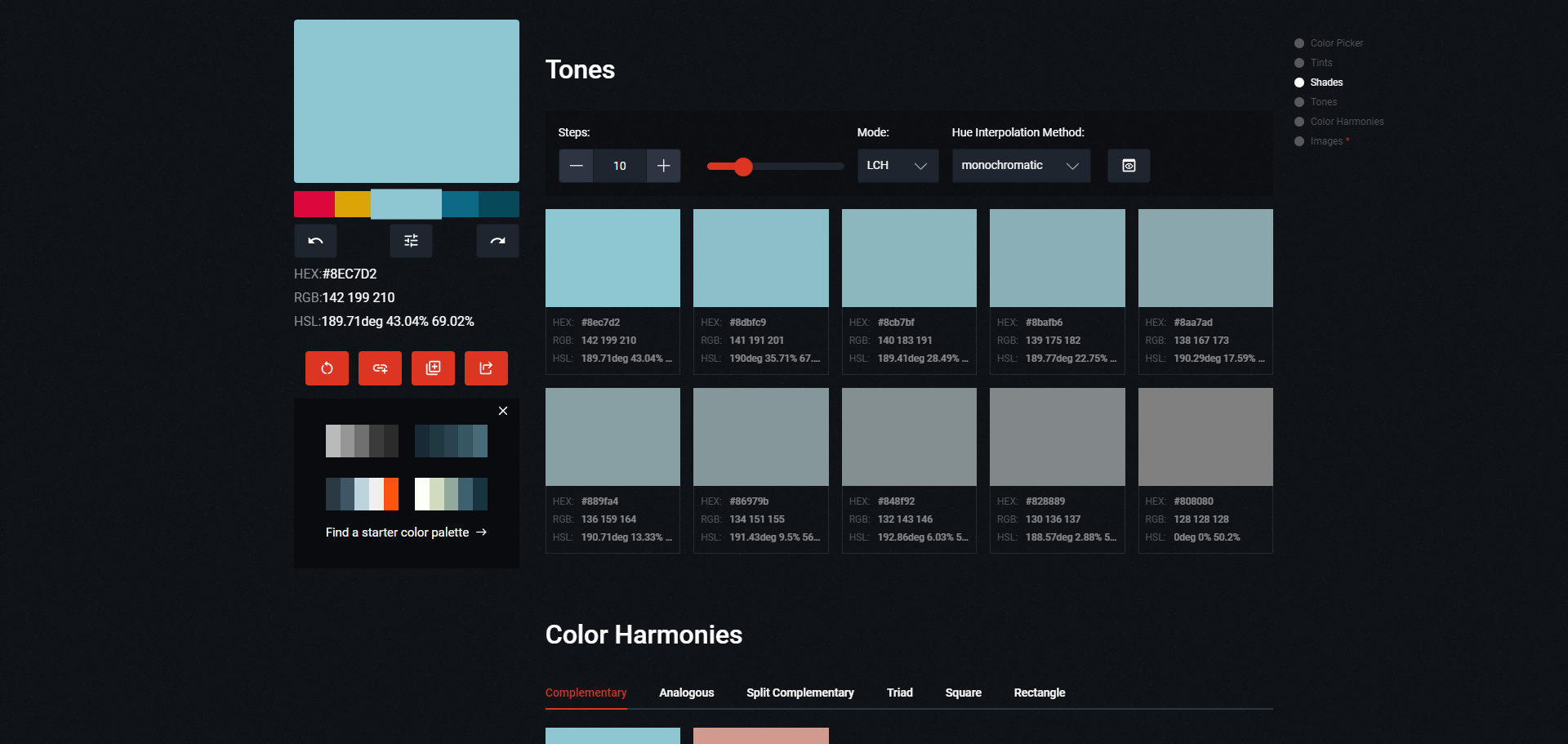Select the tone swatch #848f92
Image resolution: width=1568 pixels, height=744 pixels.
(909, 437)
